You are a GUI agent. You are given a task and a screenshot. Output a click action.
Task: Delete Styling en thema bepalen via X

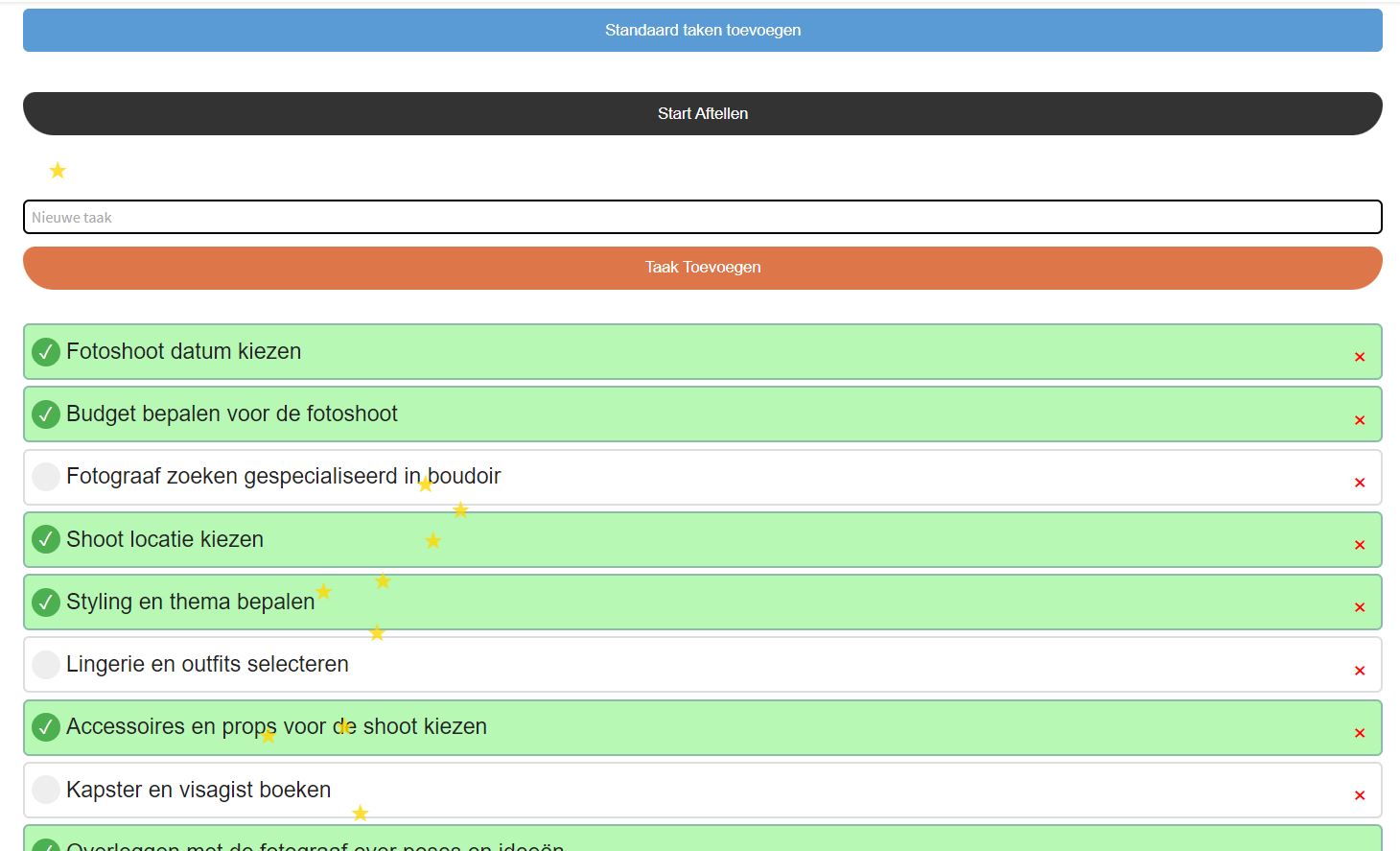point(1360,607)
